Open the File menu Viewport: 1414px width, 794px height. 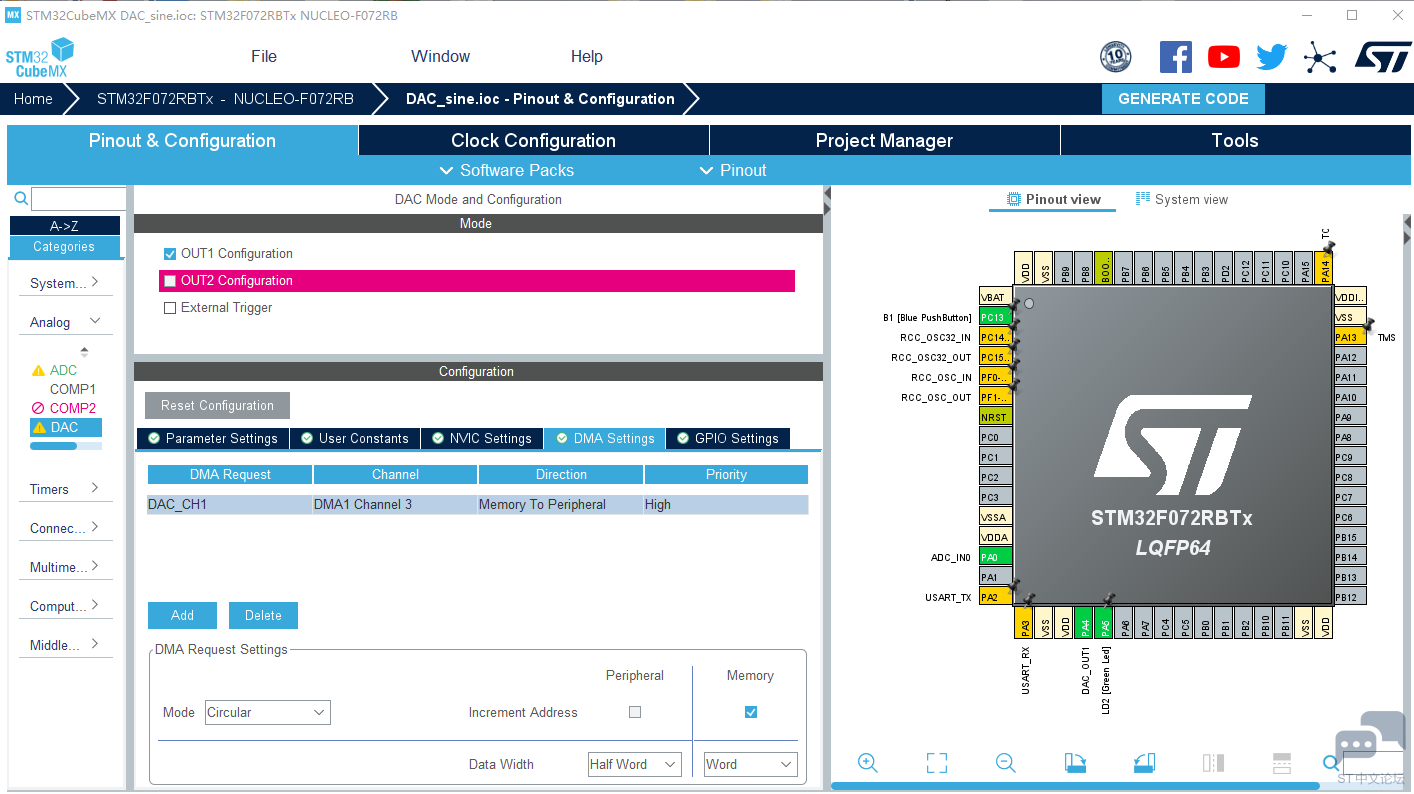pyautogui.click(x=264, y=57)
